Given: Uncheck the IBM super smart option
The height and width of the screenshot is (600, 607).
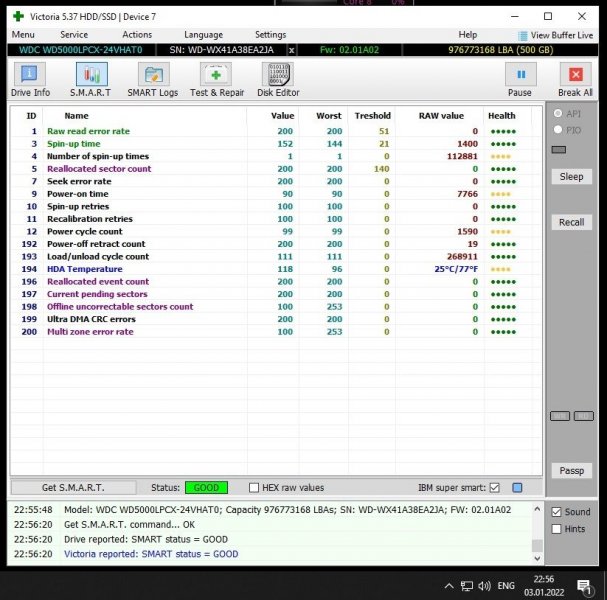Looking at the screenshot, I should click(x=494, y=488).
